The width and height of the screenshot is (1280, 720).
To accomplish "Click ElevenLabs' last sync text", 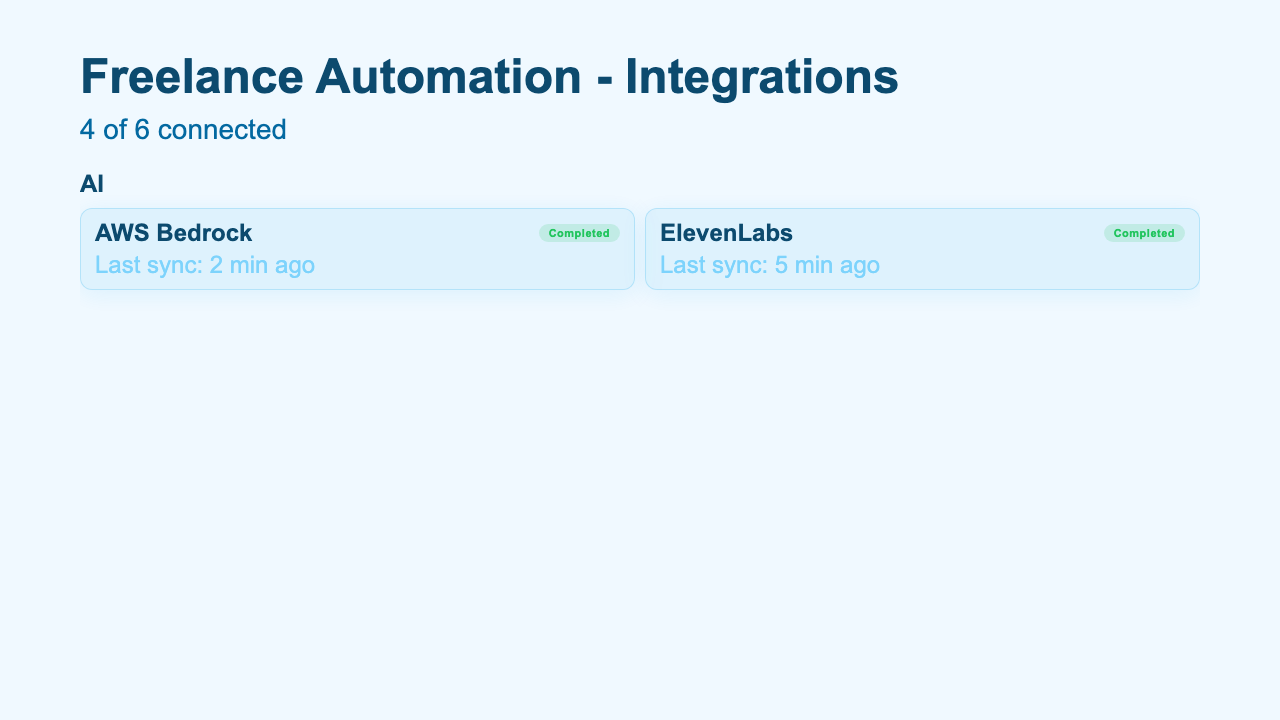I will click(x=770, y=265).
